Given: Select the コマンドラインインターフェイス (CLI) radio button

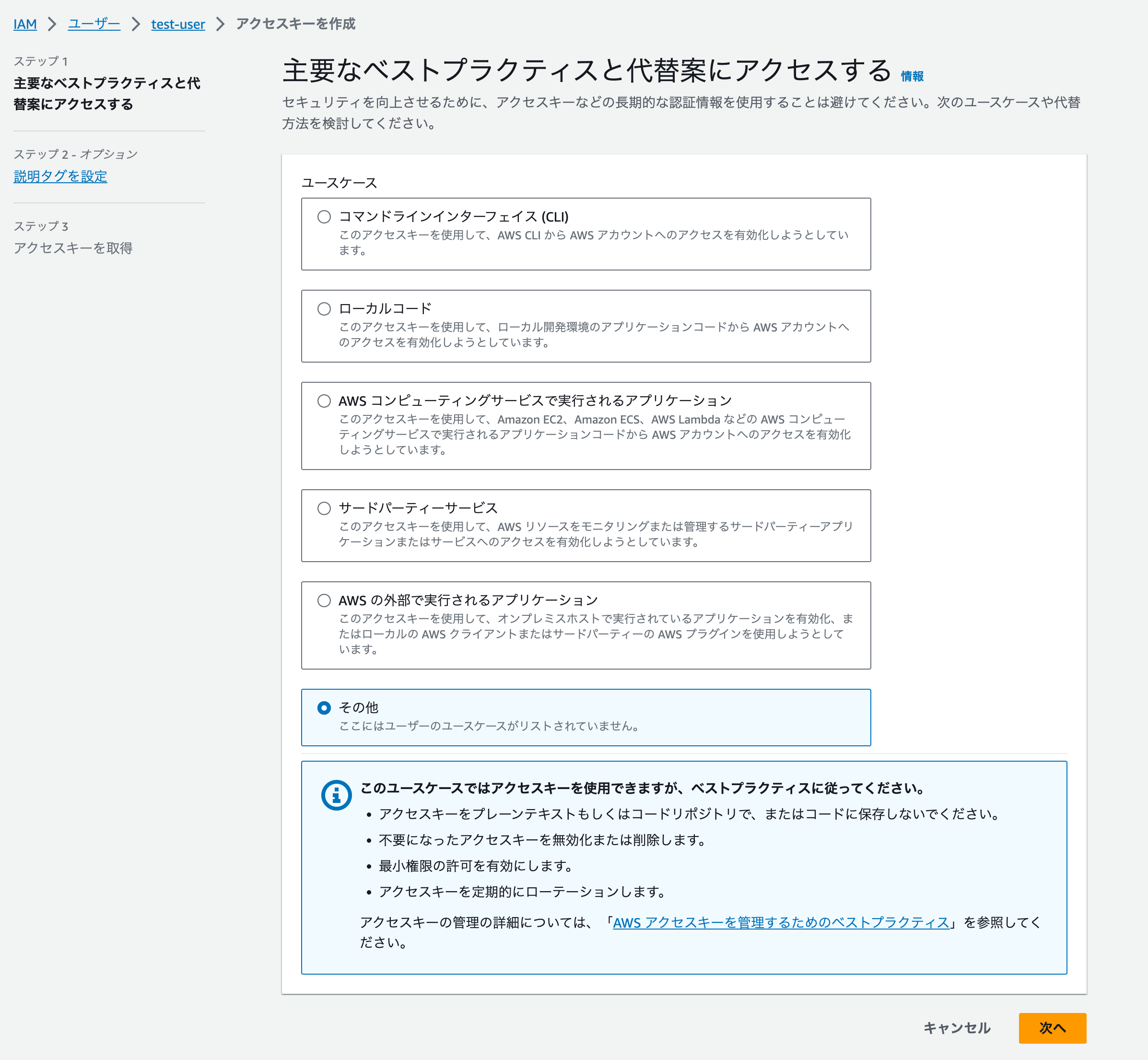Looking at the screenshot, I should tap(324, 217).
